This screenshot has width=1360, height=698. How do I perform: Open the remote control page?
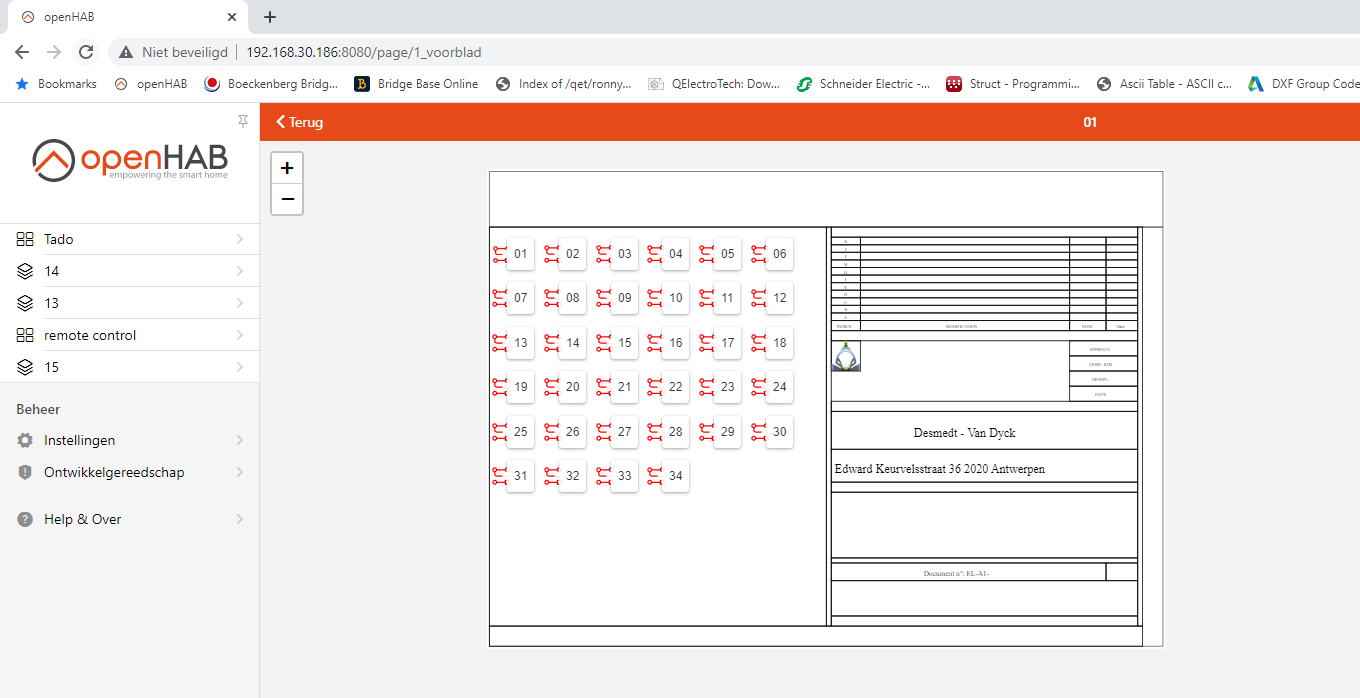(x=130, y=335)
